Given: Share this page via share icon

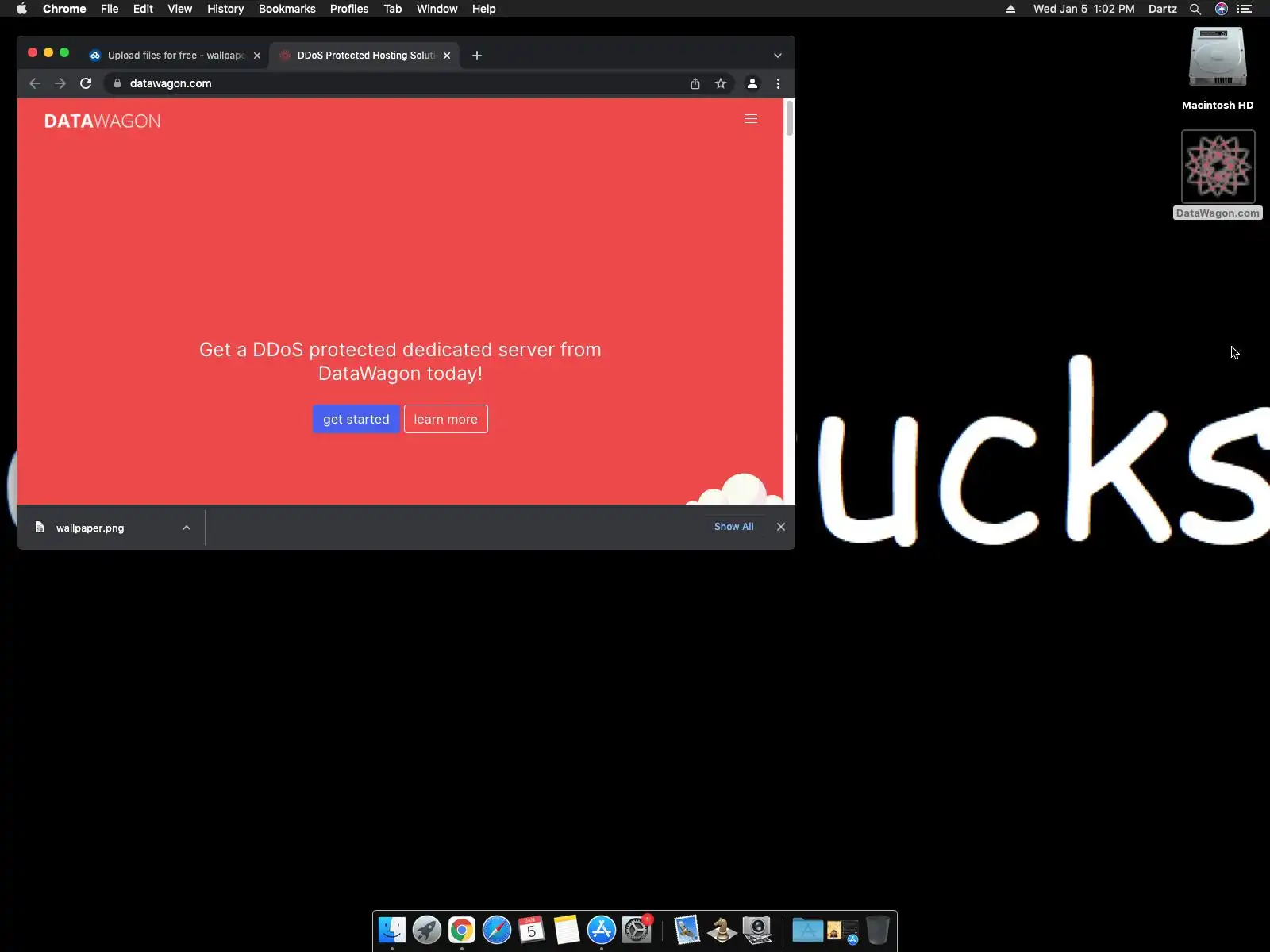Looking at the screenshot, I should (695, 83).
